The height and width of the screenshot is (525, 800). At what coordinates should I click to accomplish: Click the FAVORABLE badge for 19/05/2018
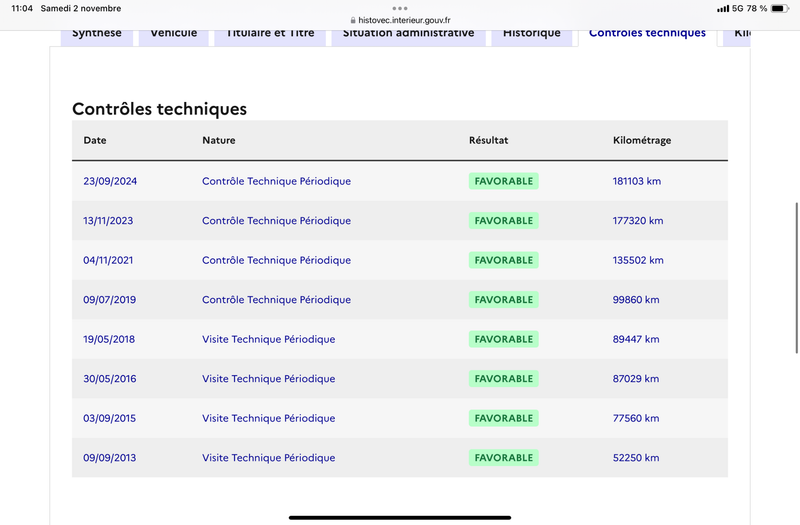tap(504, 339)
